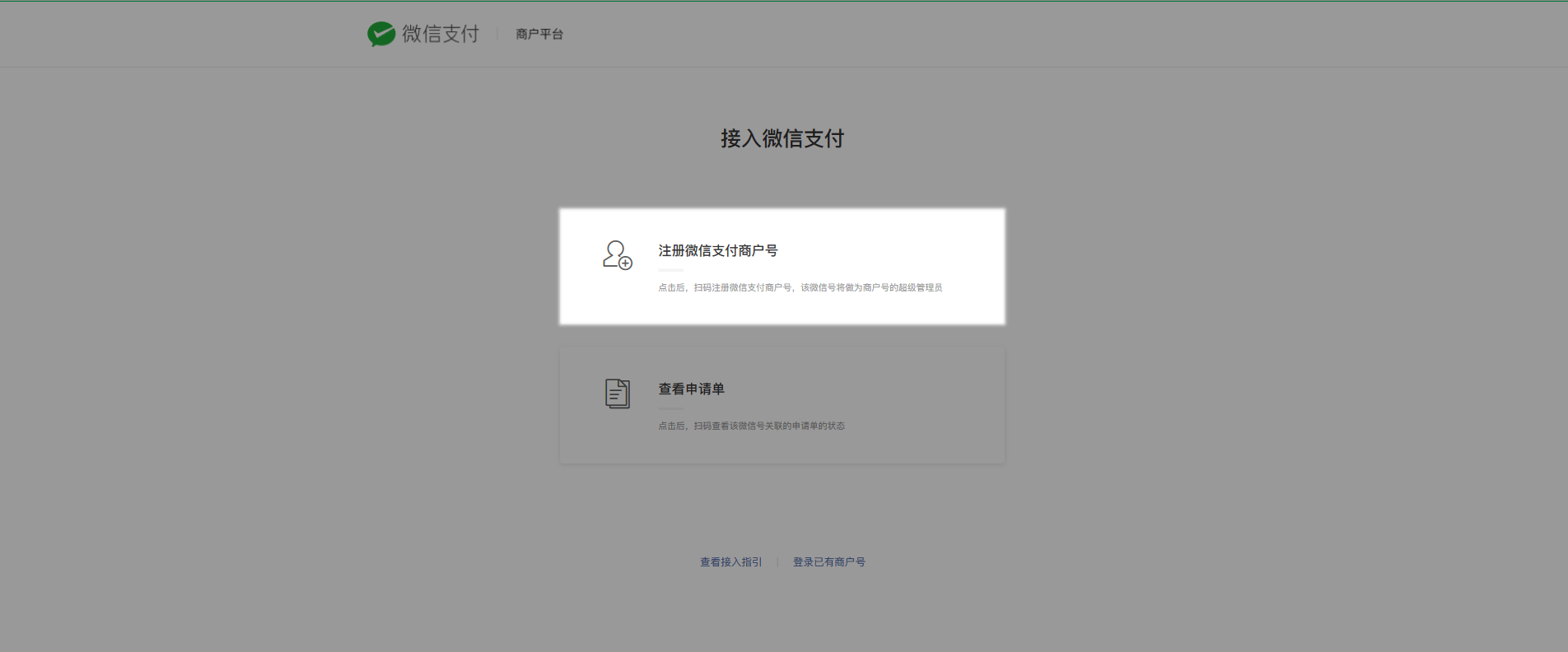
Task: Click the description under 查看申请单
Action: (752, 426)
